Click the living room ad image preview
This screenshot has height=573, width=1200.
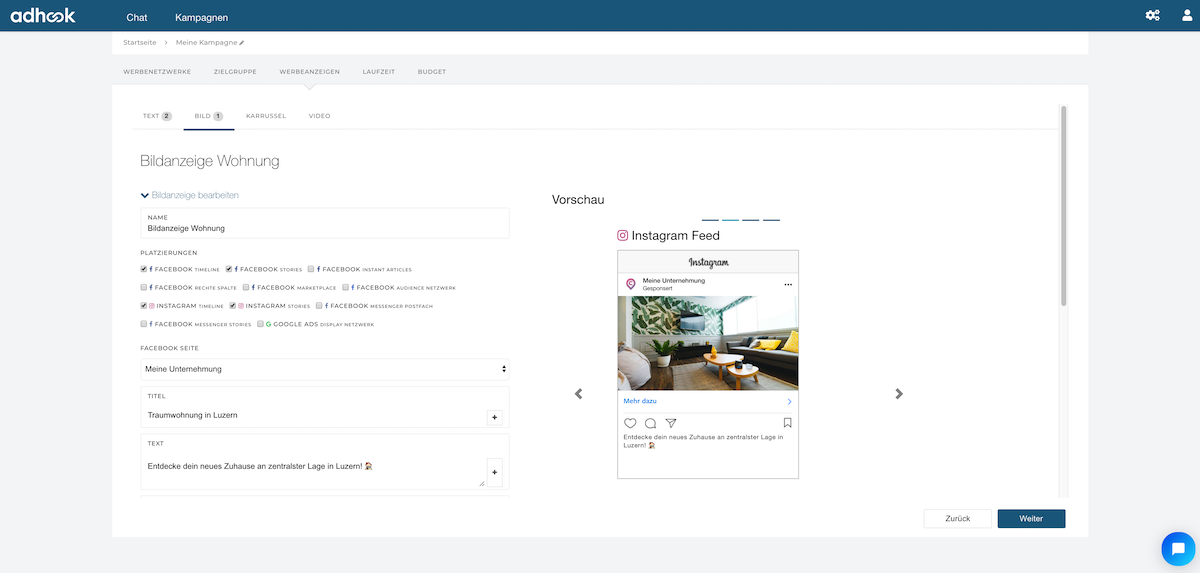[708, 342]
